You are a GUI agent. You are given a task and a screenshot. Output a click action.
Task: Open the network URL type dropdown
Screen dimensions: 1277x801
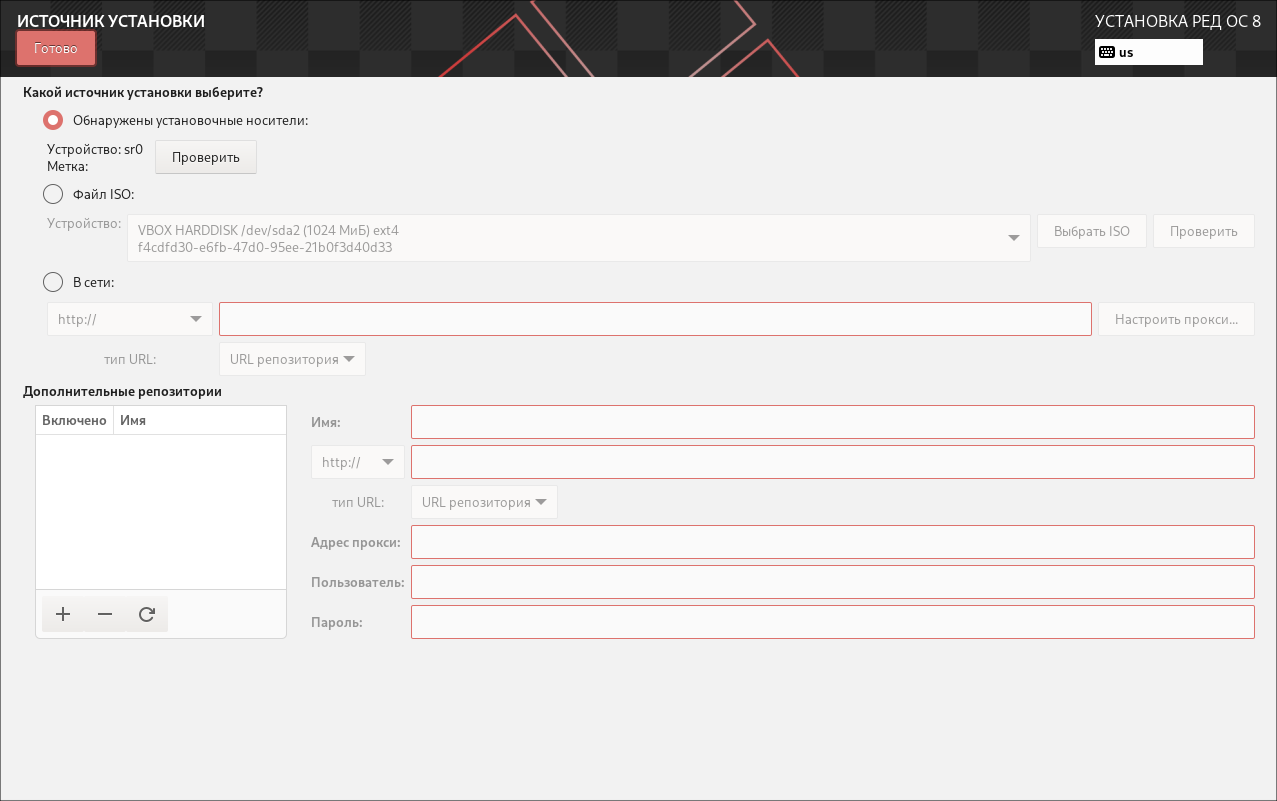coord(292,359)
